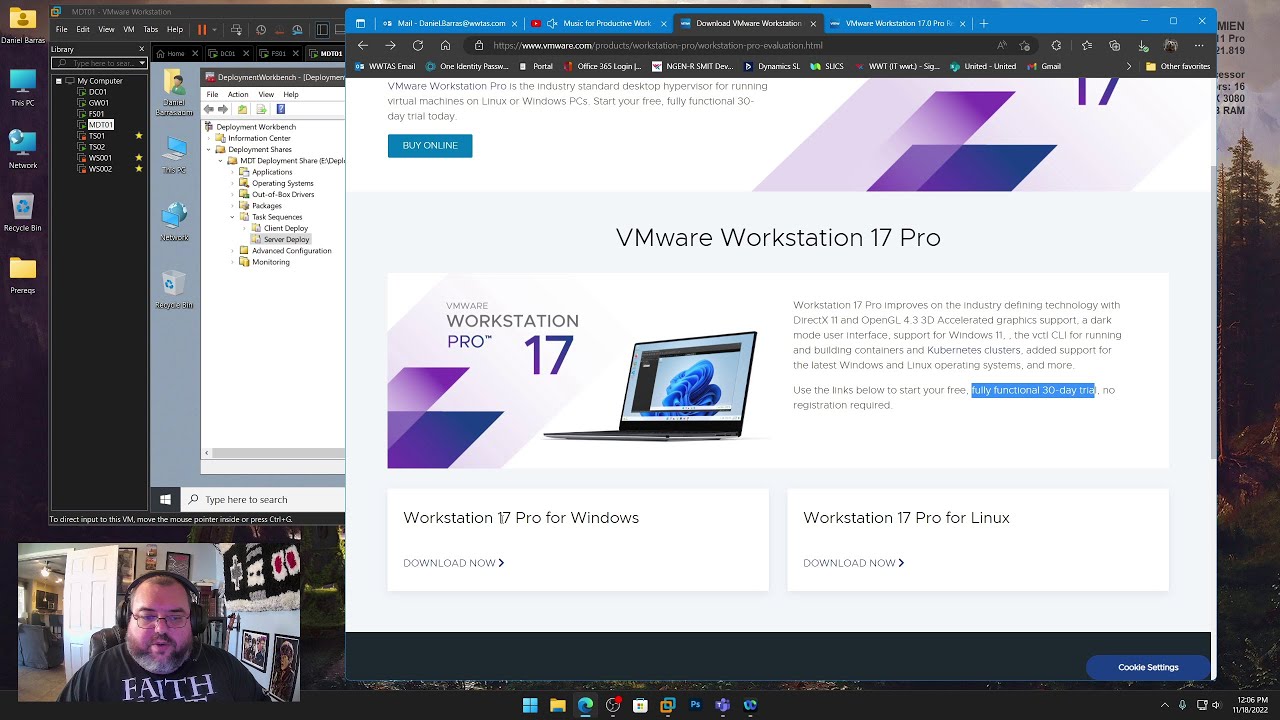
Task: Open Prereqs folder on desktop
Action: point(22,275)
